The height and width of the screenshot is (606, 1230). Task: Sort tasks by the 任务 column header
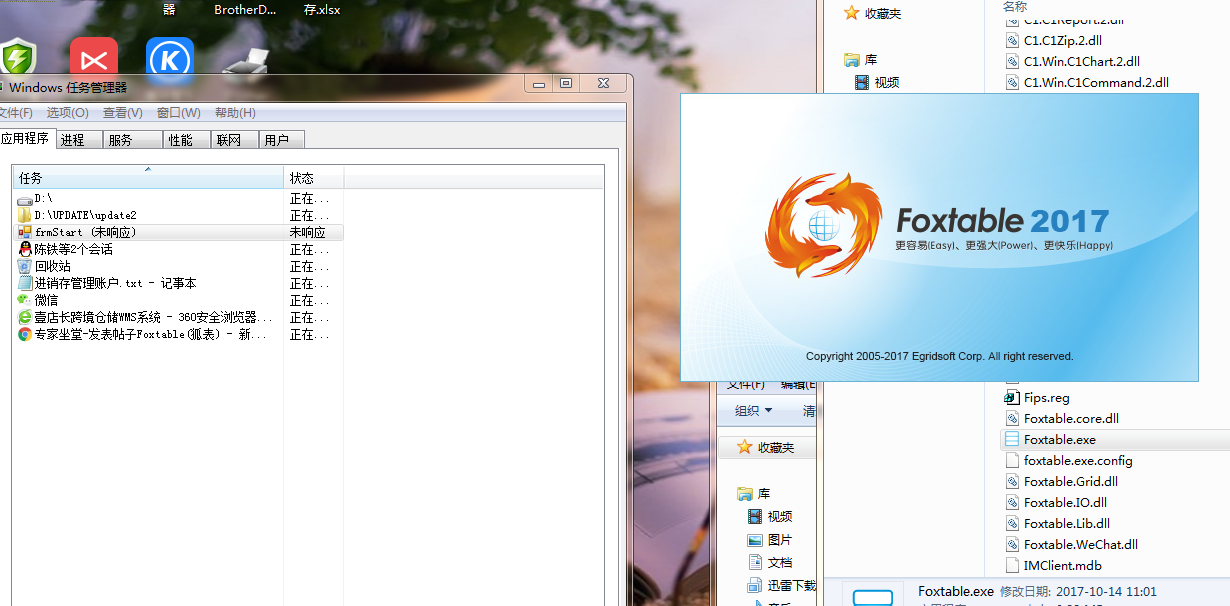click(148, 178)
